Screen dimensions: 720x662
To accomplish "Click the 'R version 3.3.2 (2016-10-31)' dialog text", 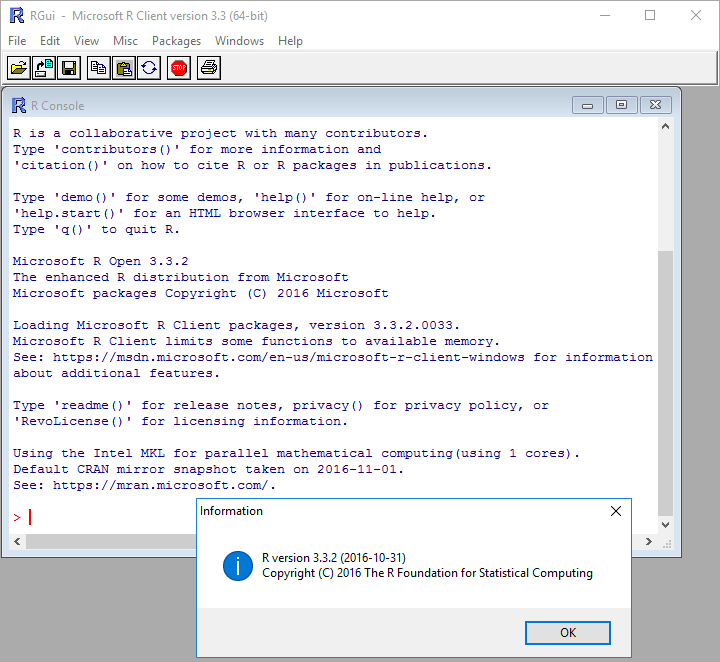I will tap(334, 558).
